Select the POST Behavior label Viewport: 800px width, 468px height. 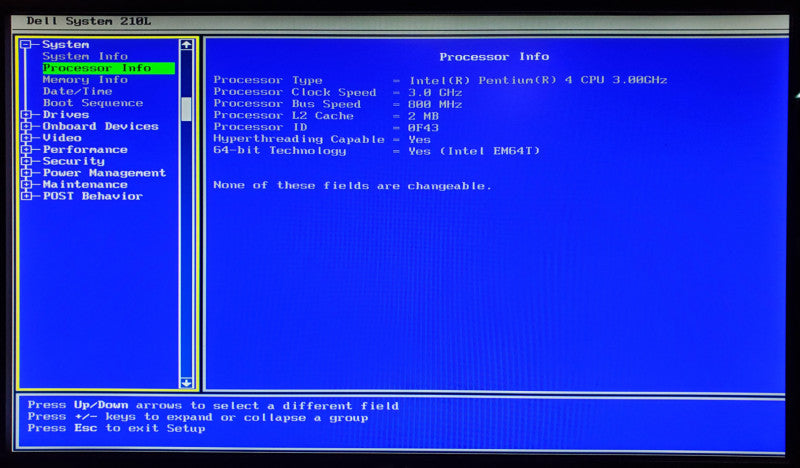tap(92, 196)
